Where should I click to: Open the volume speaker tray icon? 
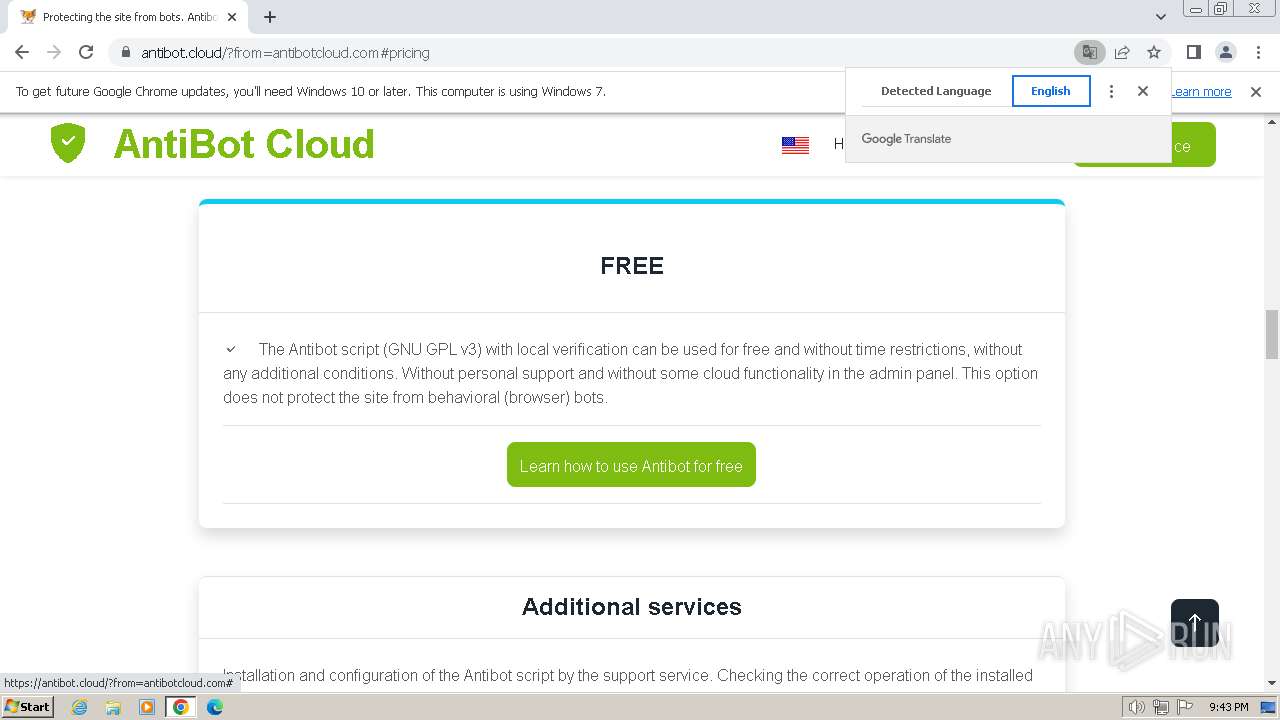coord(1137,707)
